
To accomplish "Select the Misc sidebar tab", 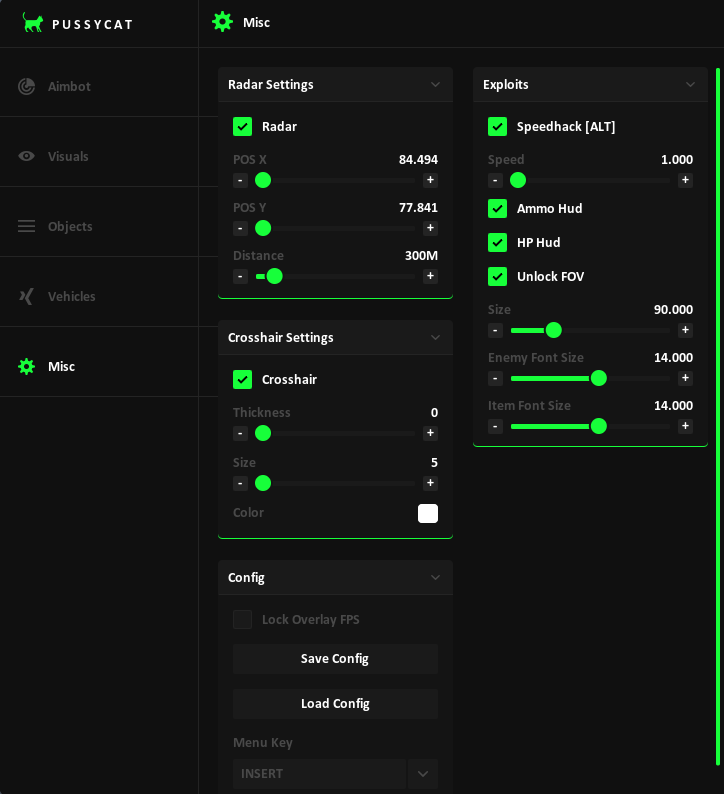I will (x=60, y=367).
